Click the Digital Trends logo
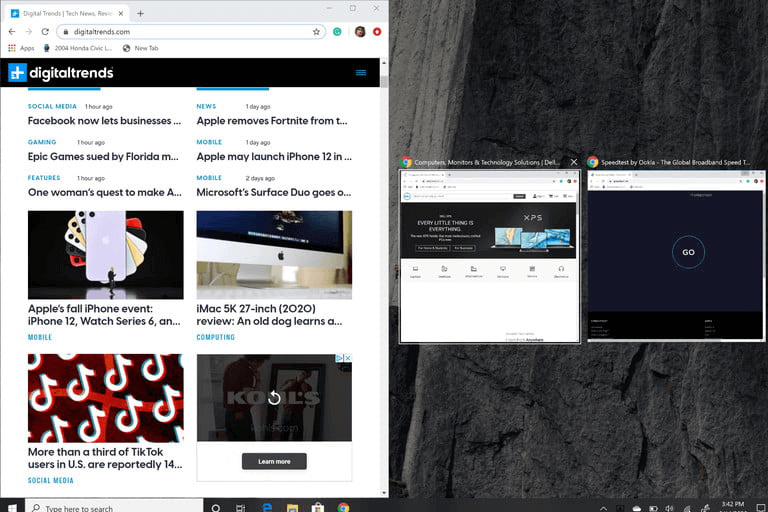This screenshot has height=512, width=768. 61,73
